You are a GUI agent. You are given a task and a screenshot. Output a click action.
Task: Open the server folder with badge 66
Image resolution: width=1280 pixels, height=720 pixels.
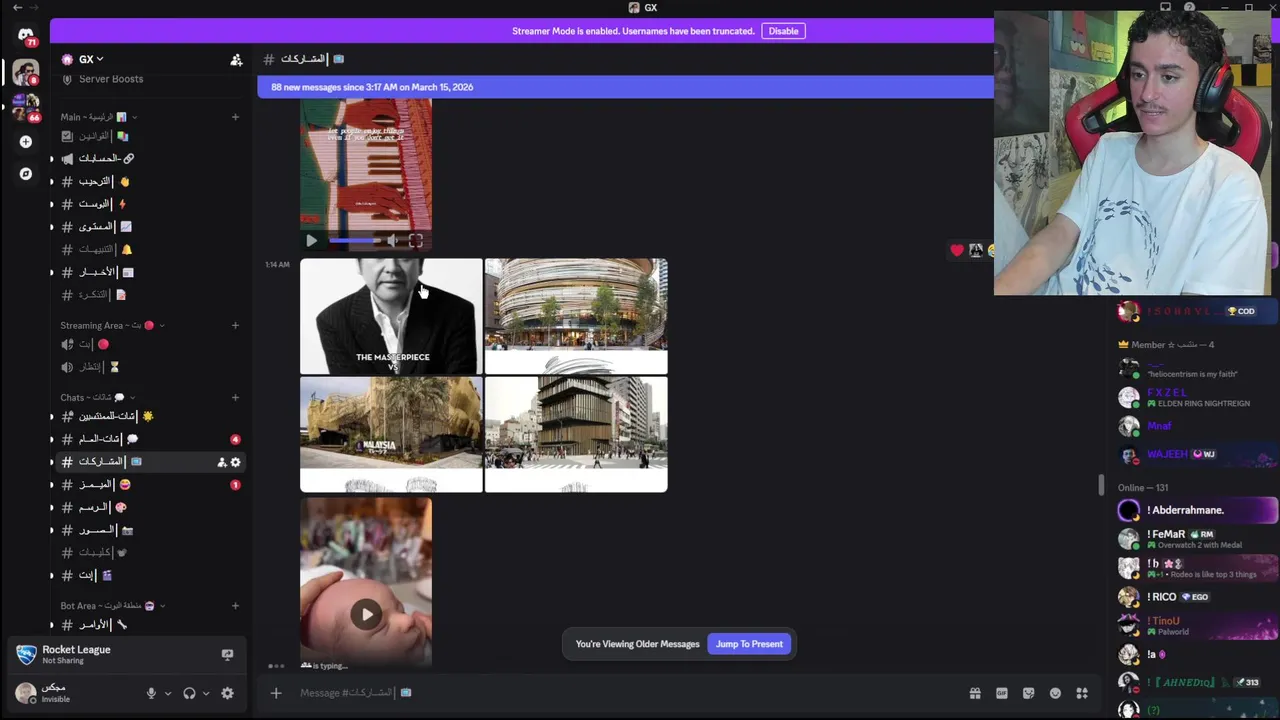click(25, 107)
